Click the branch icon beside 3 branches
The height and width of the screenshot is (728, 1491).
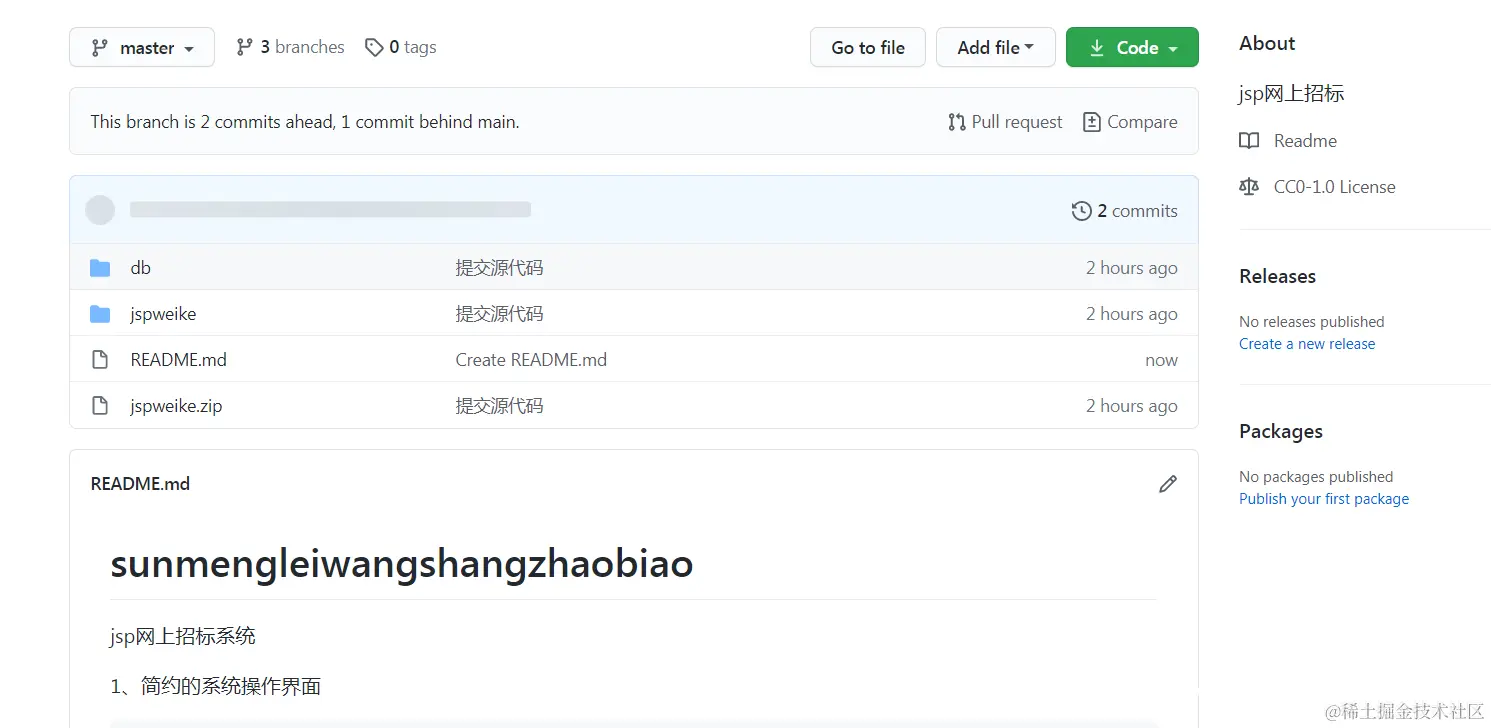244,47
